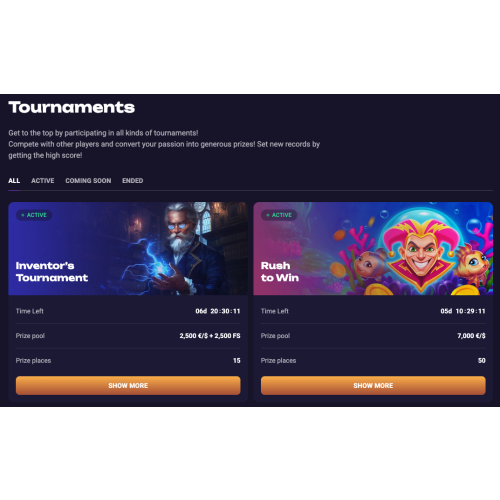Click the Rush to Win title text
500x500 pixels.
pyautogui.click(x=280, y=272)
